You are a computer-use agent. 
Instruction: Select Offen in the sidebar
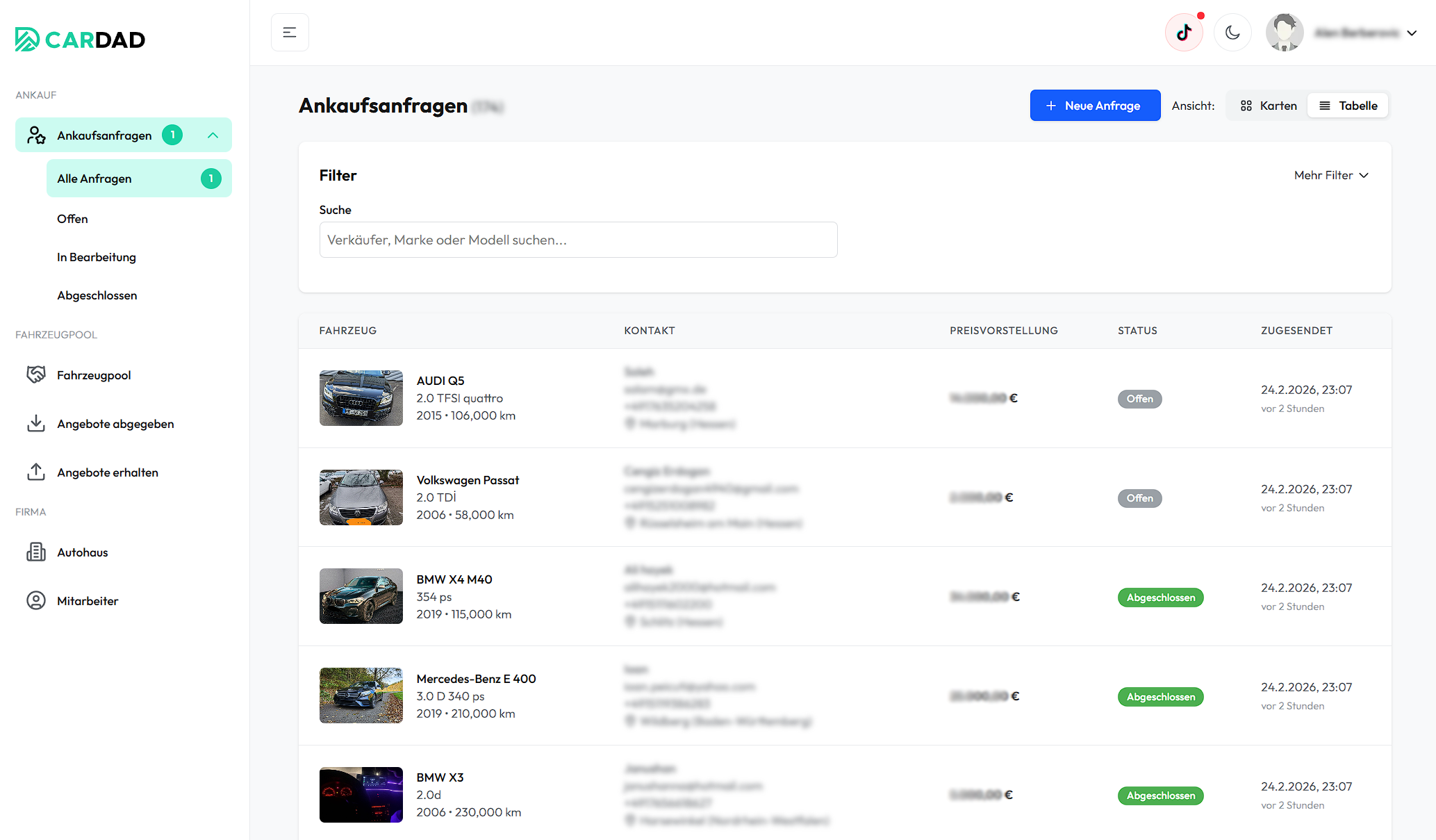(x=72, y=219)
